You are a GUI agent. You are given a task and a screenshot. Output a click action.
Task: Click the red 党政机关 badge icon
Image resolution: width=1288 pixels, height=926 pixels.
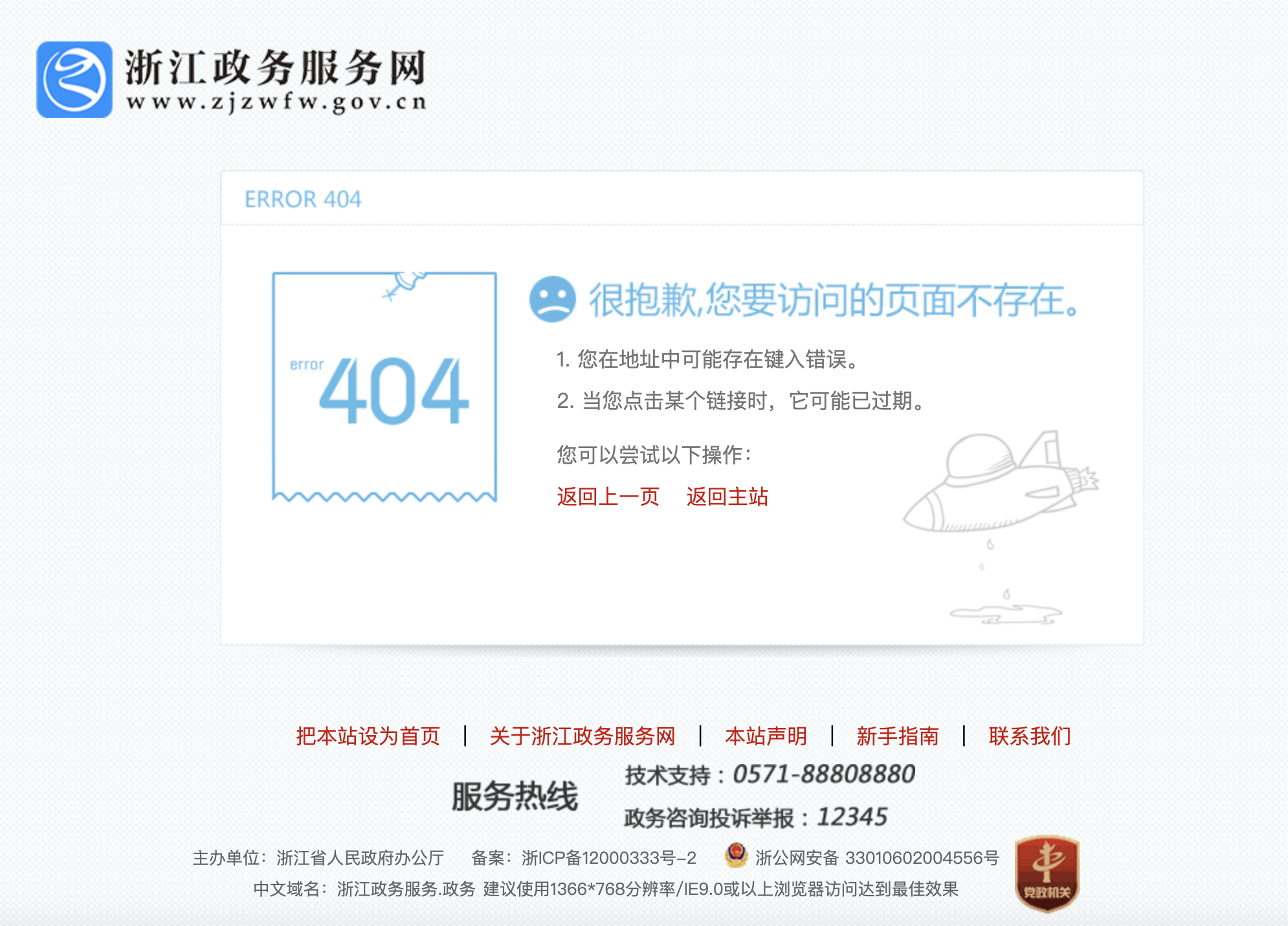tap(1047, 873)
